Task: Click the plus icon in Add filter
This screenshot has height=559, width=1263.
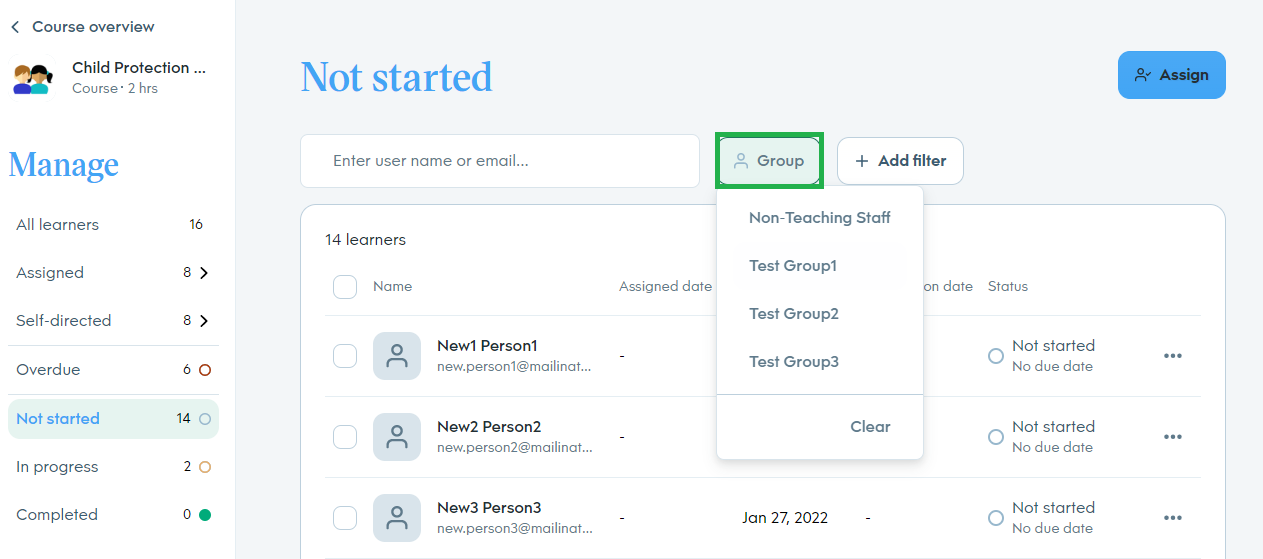Action: (862, 161)
